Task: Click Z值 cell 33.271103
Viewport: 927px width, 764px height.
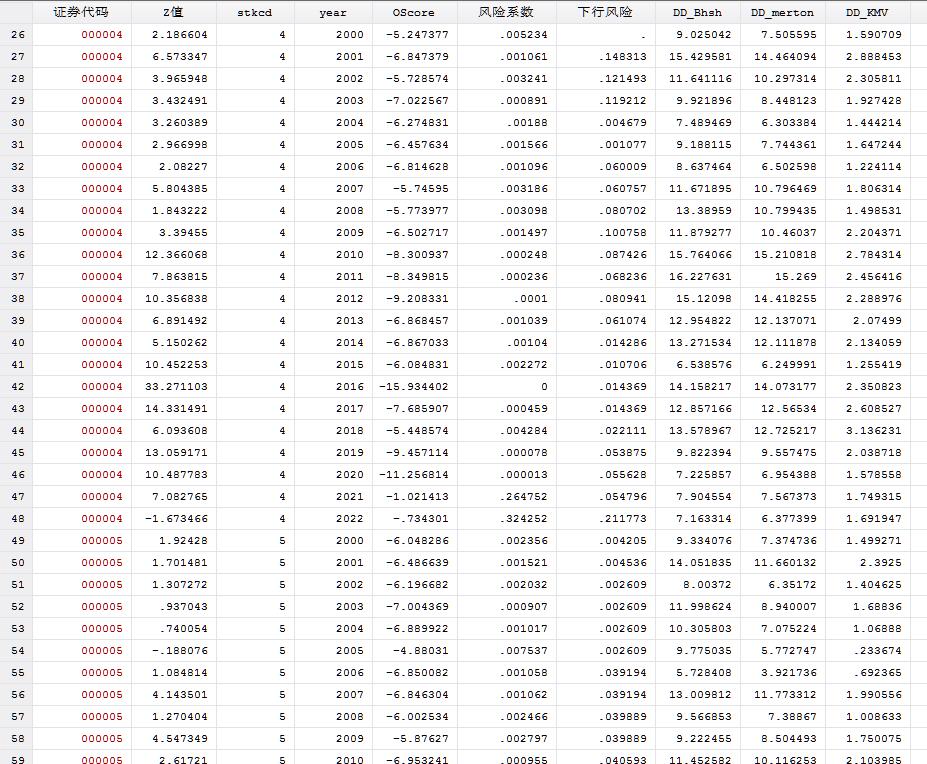Action: 176,387
